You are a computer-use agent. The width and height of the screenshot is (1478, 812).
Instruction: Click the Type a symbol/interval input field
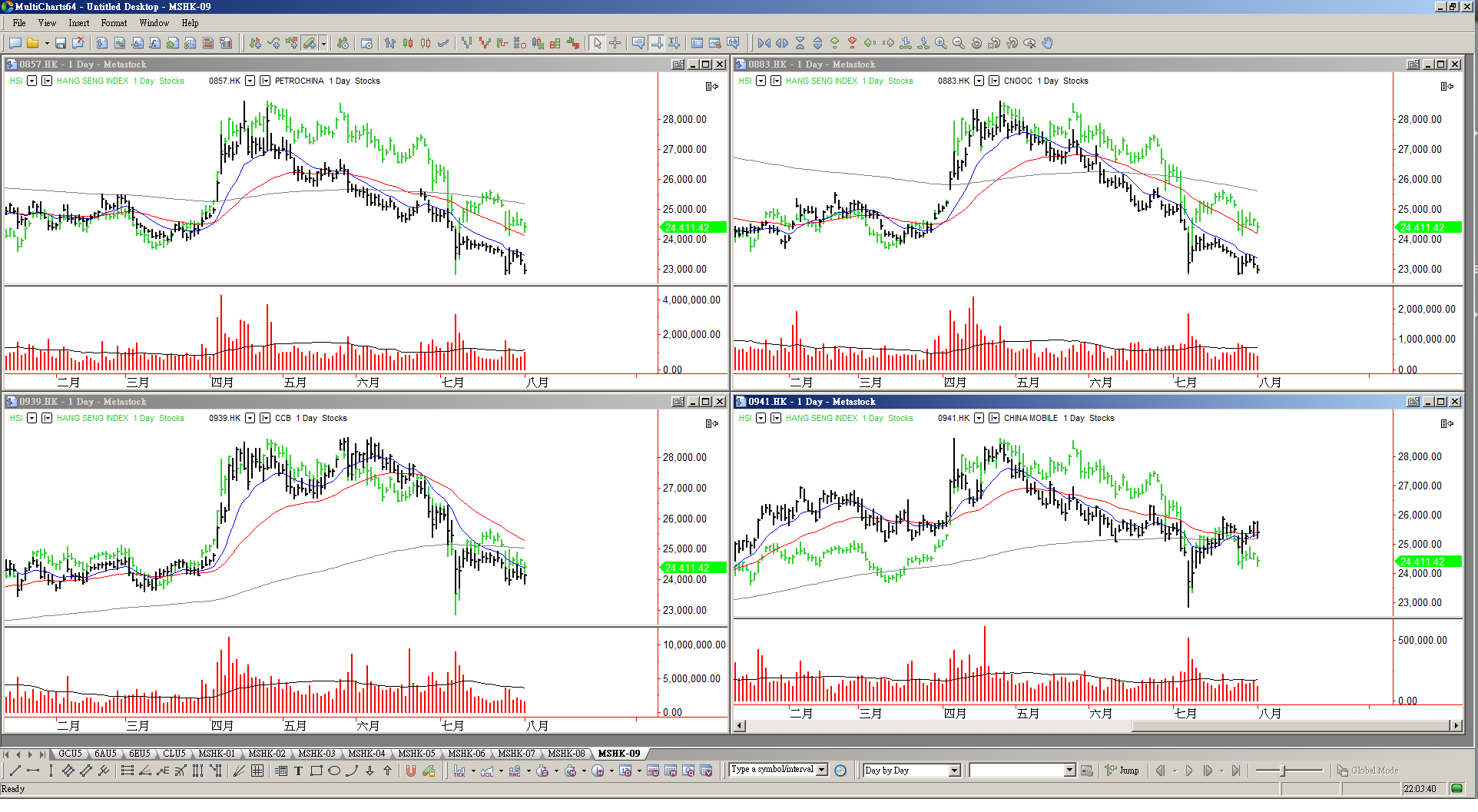[772, 770]
